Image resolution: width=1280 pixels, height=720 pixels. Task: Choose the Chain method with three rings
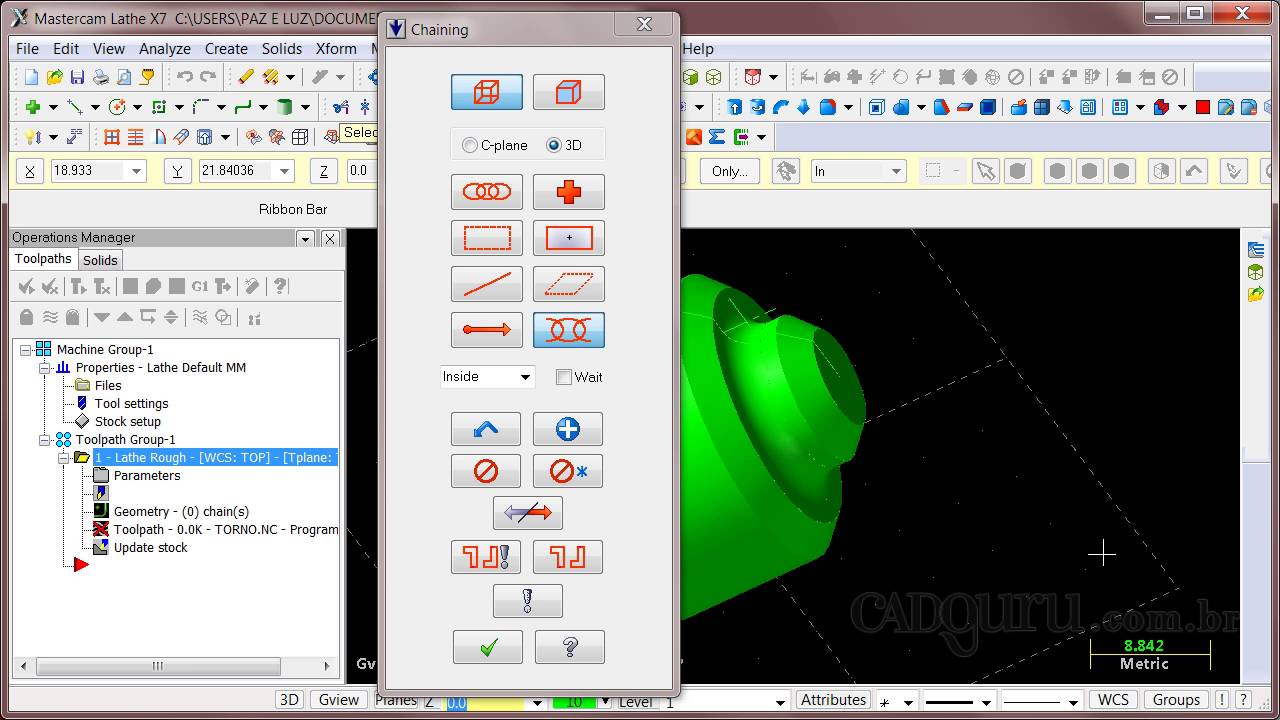tap(487, 192)
